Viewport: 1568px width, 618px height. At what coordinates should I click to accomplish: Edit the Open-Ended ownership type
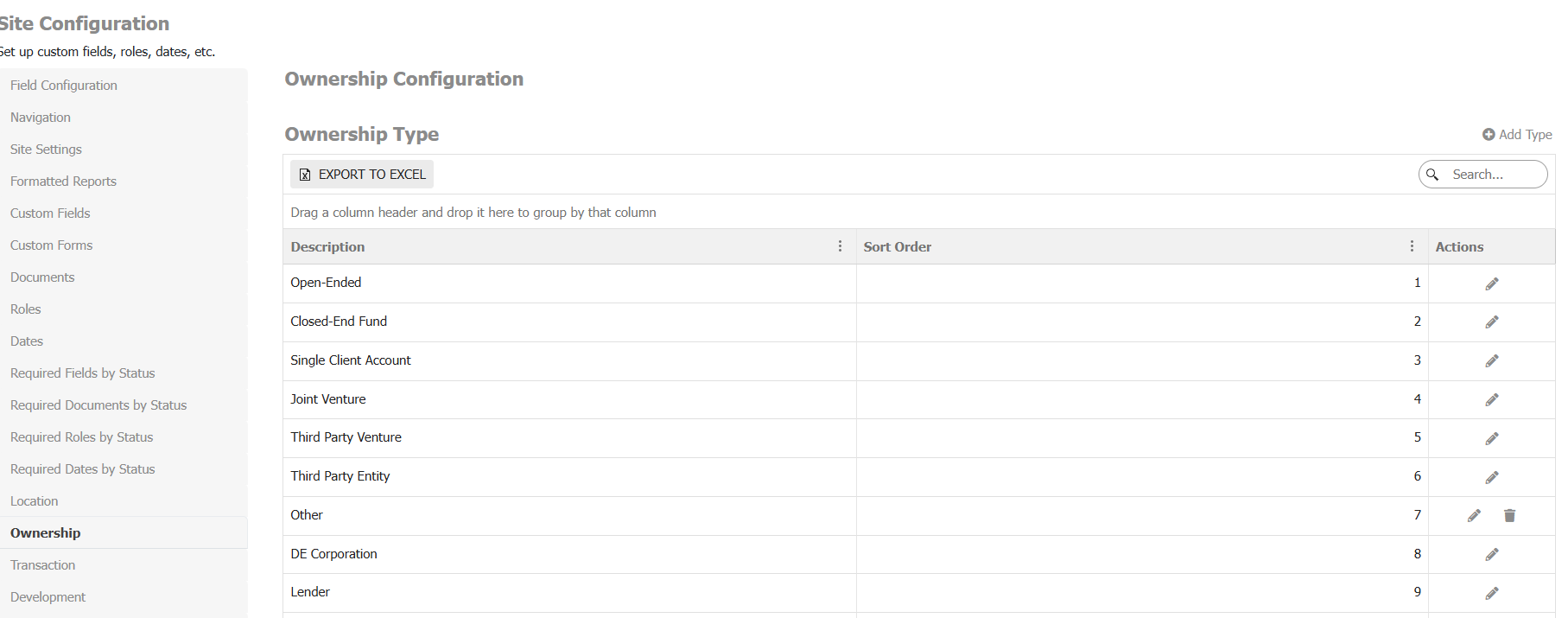(x=1491, y=284)
